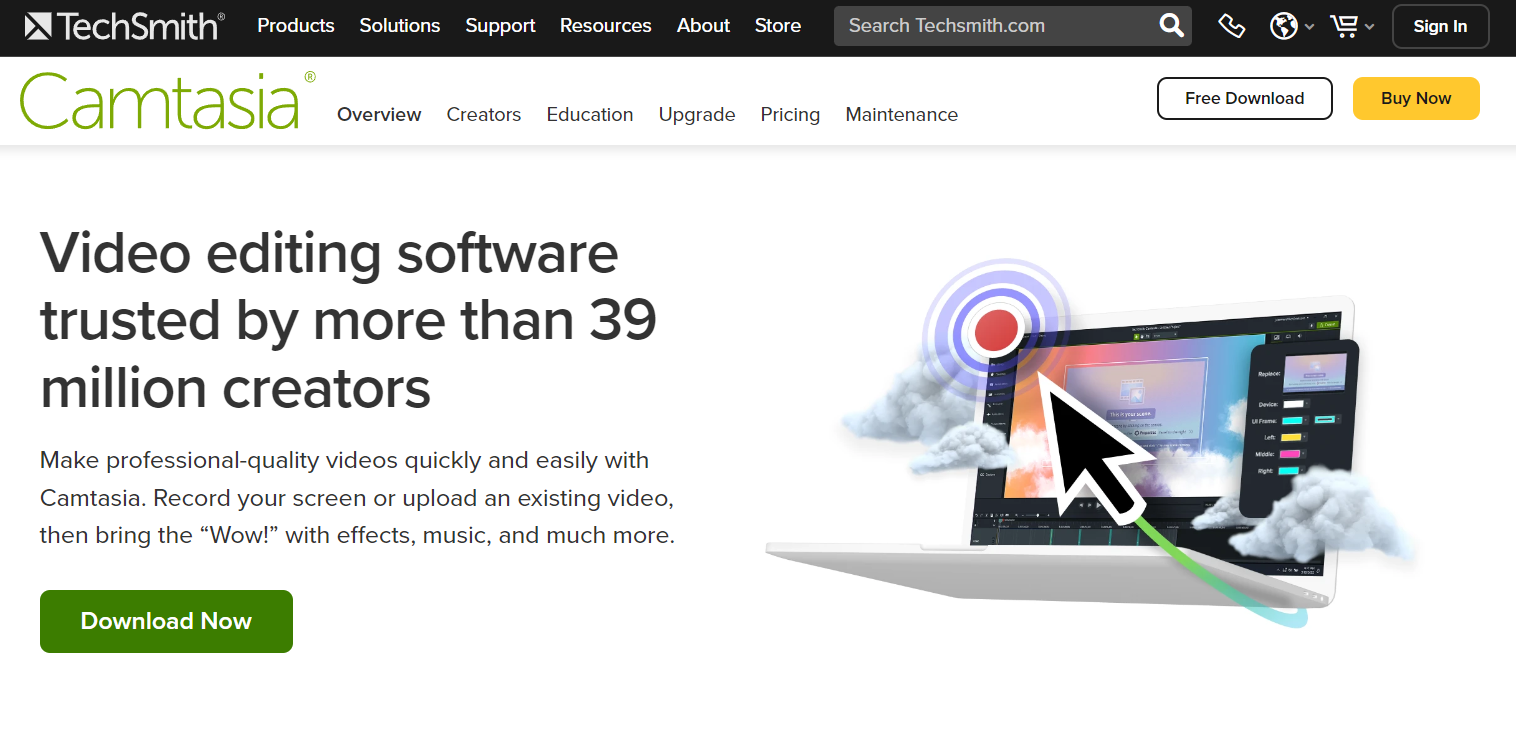Switch to the Creators tab
The height and width of the screenshot is (746, 1516).
pos(484,115)
